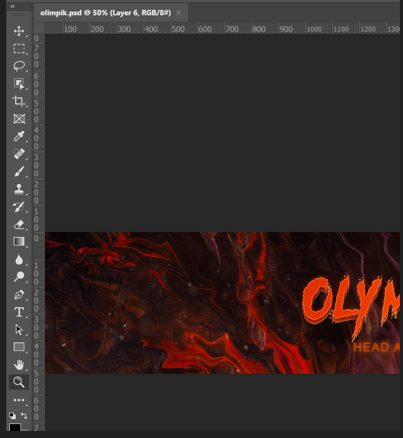
Task: Click the ruler origin corner box
Action: tap(39, 28)
